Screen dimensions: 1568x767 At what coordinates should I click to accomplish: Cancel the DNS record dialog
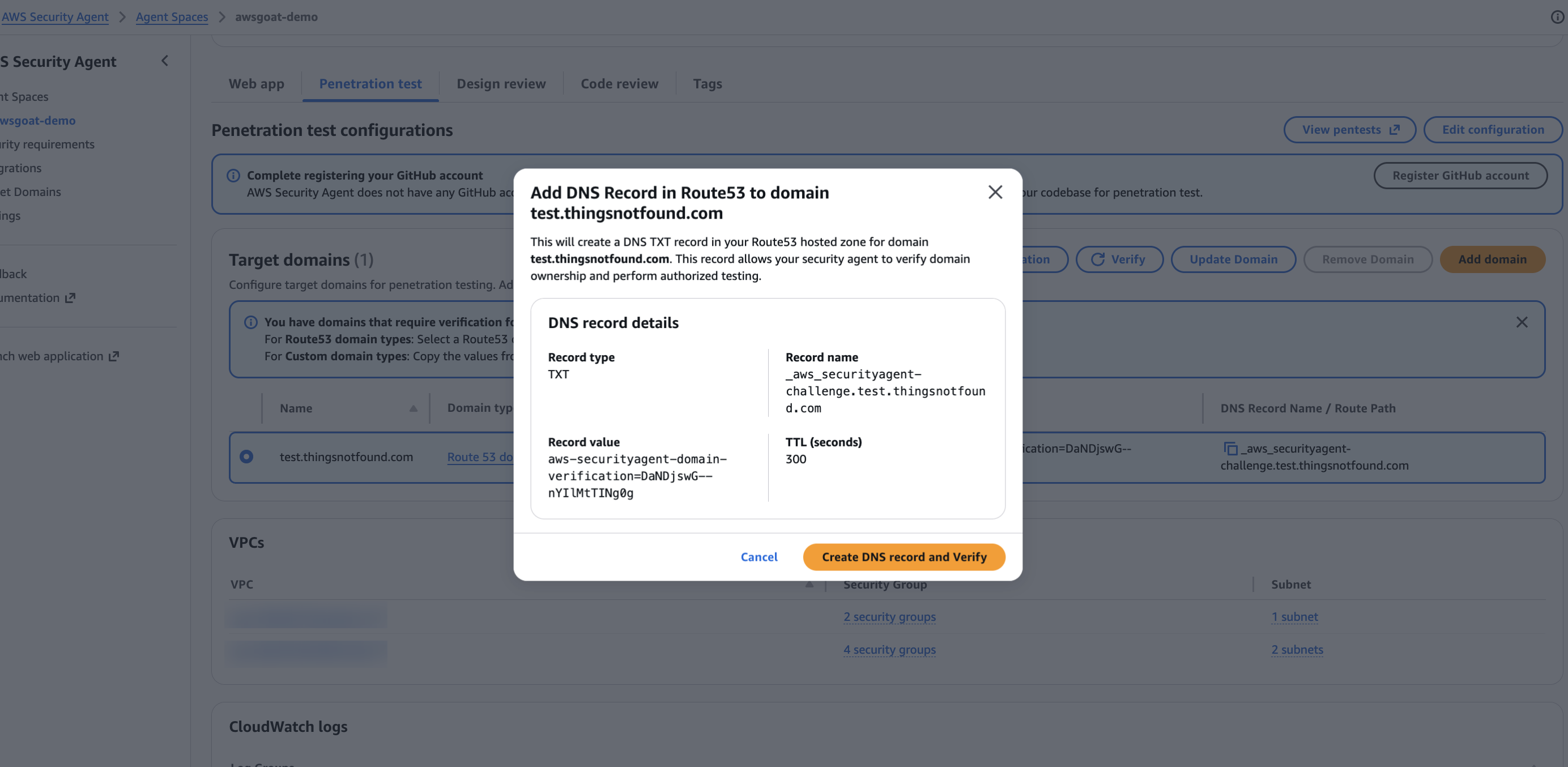click(x=759, y=556)
